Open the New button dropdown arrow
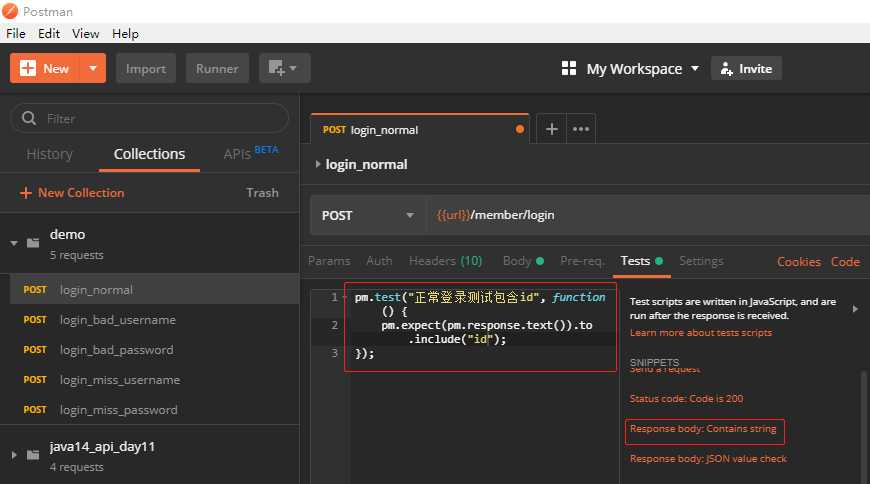Image resolution: width=870 pixels, height=484 pixels. 93,68
